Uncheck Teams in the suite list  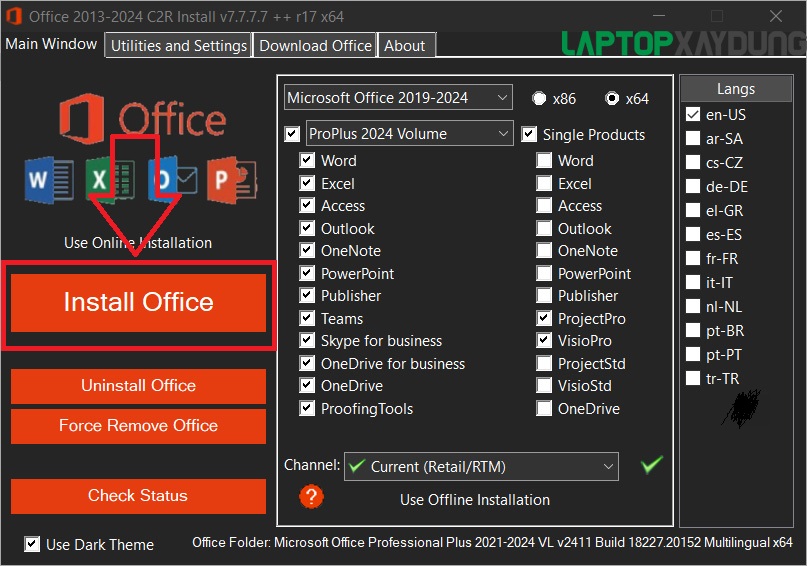(307, 318)
